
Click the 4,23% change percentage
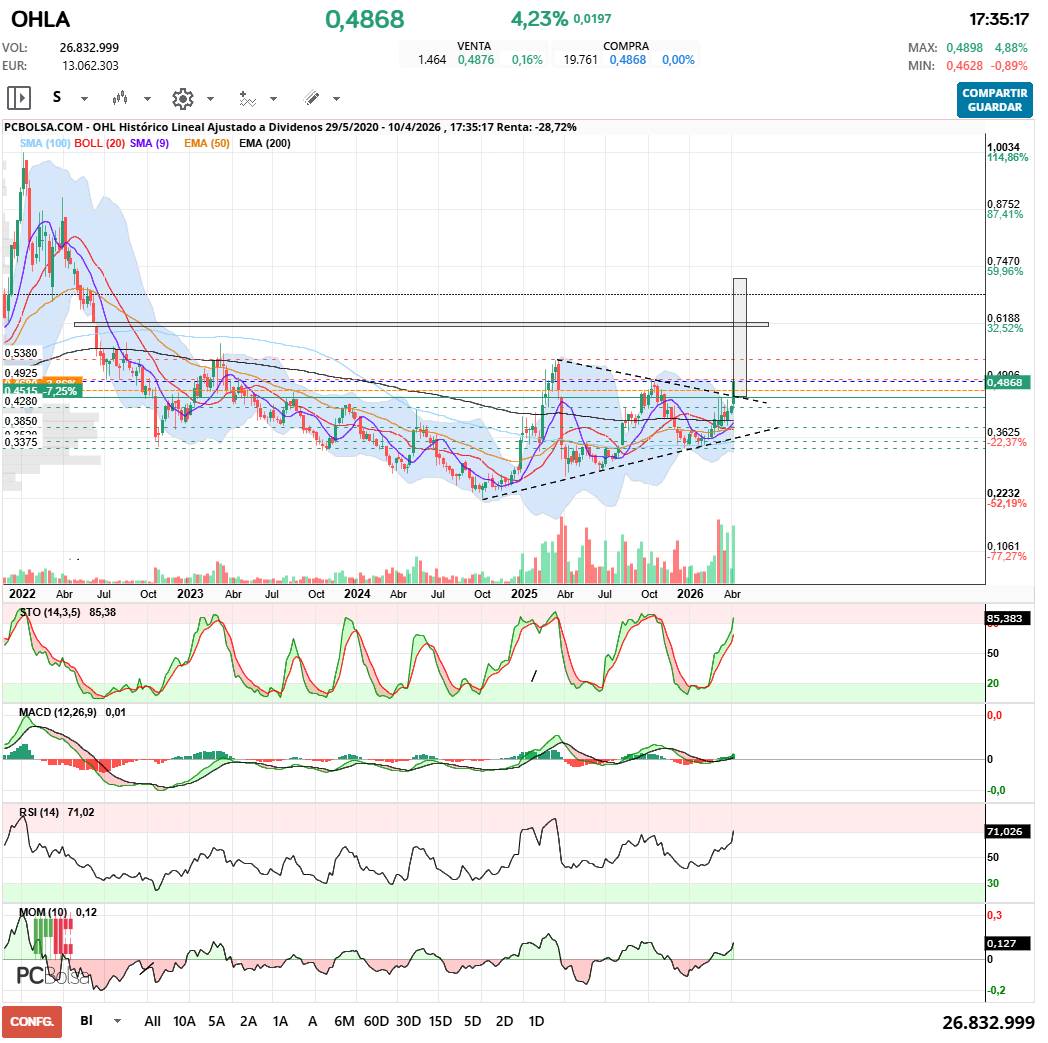[539, 19]
